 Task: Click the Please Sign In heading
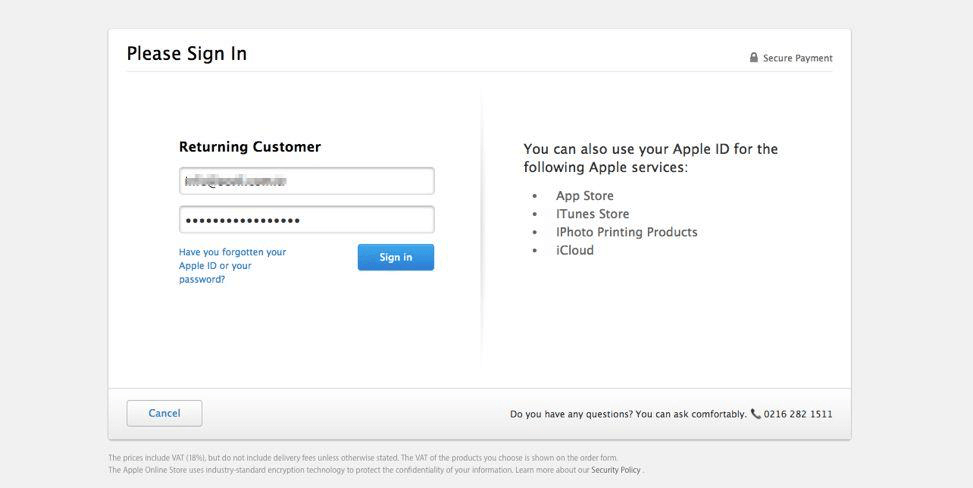tap(187, 54)
